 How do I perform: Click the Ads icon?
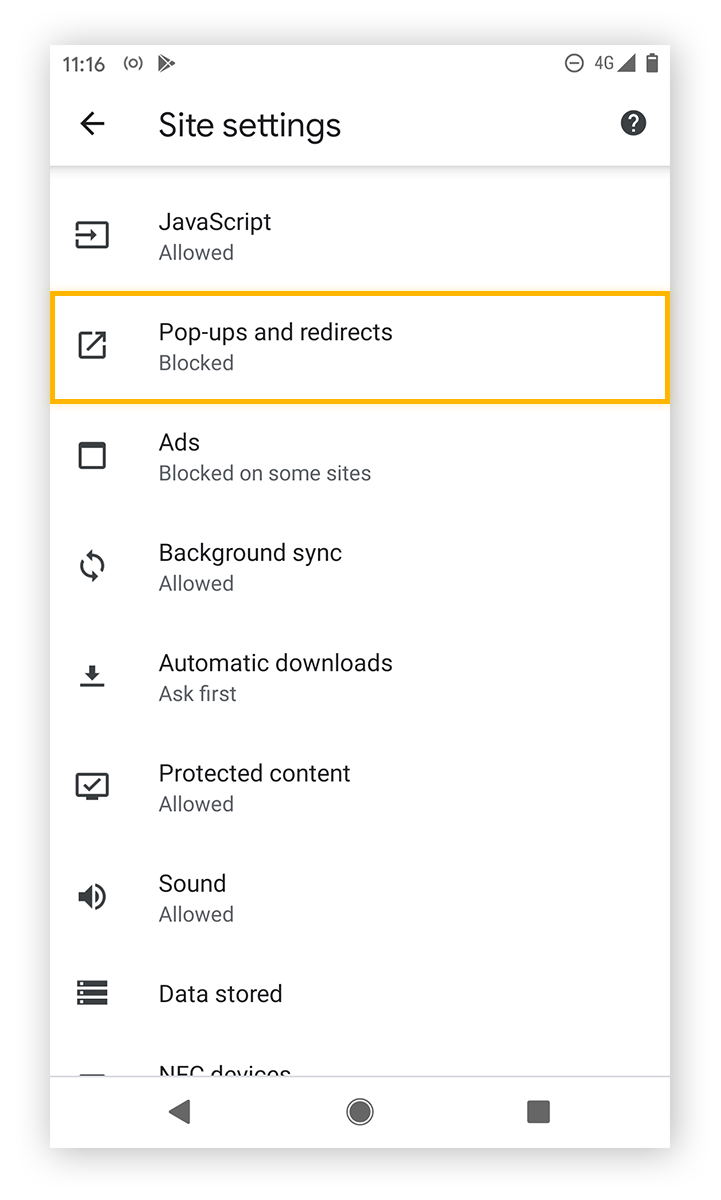coord(92,455)
